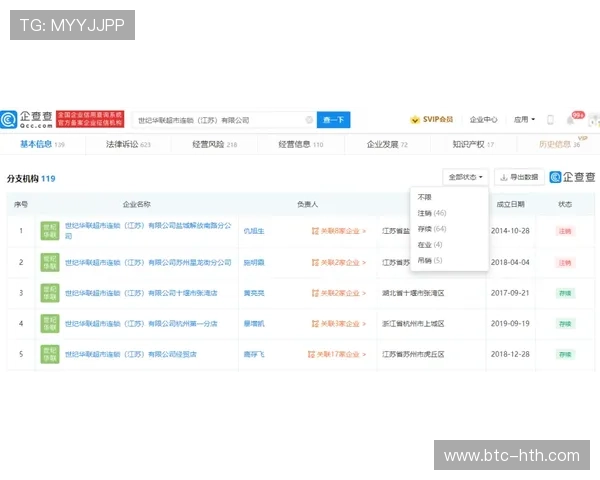Viewport: 600px width, 480px height.
Task: Click the green 世纪华联 logo in row 3
Action: (x=50, y=293)
